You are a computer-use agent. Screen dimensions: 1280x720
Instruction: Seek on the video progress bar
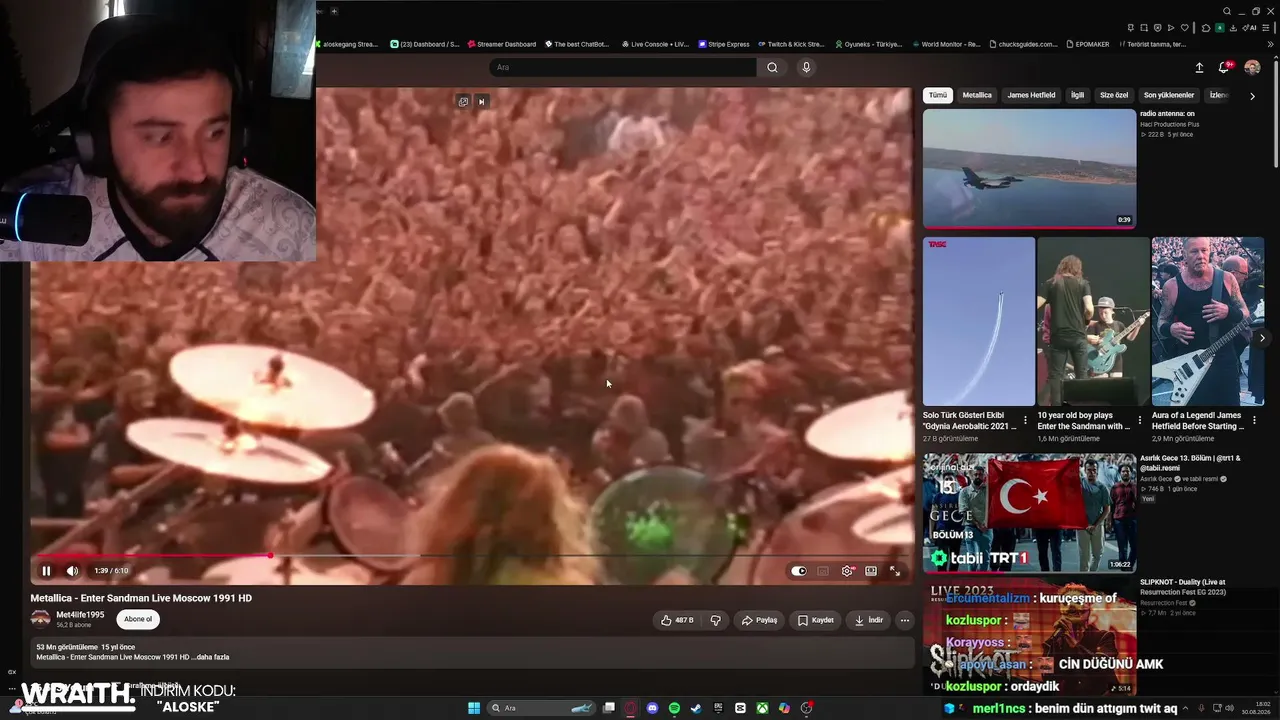(x=472, y=555)
